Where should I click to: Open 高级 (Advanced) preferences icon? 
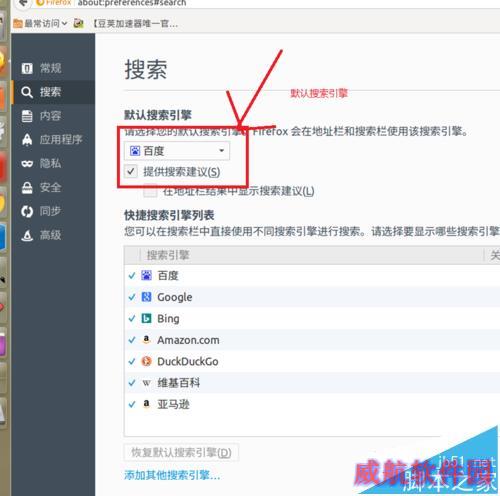[27, 235]
